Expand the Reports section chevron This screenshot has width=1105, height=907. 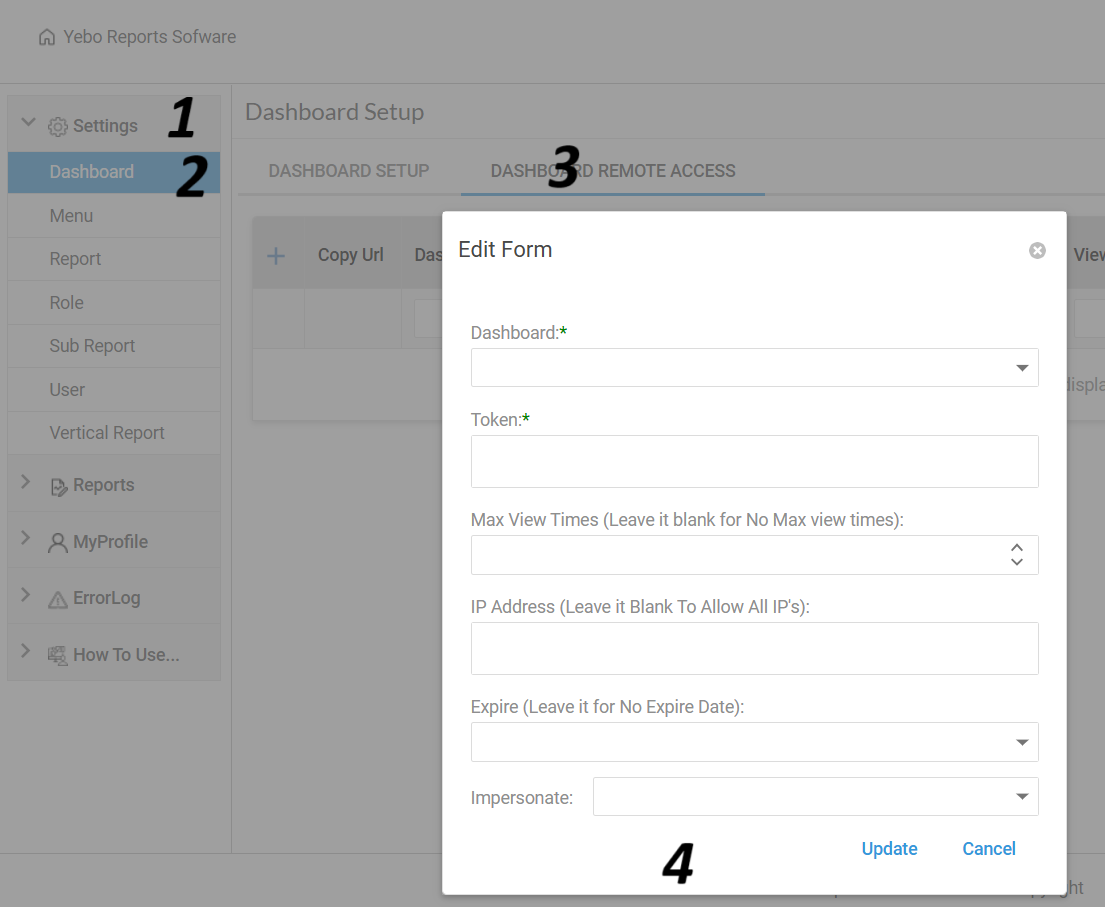pos(26,482)
